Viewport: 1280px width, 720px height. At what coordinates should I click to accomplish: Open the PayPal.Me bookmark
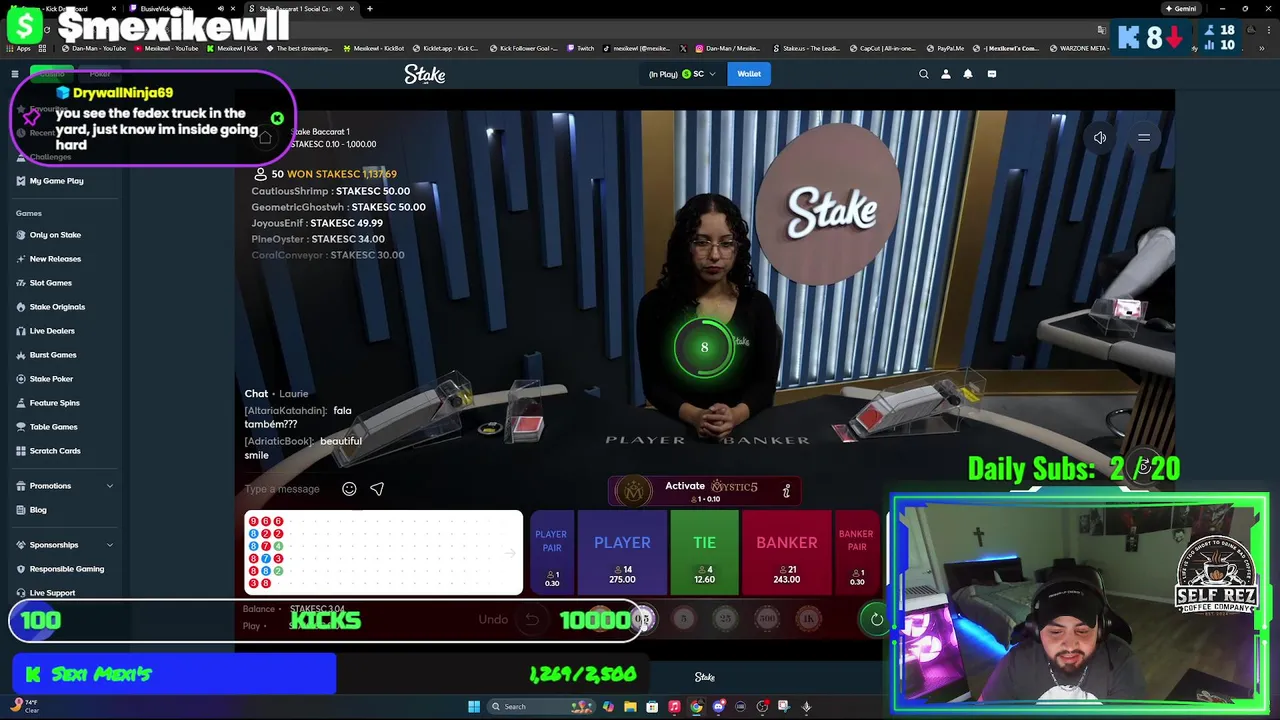click(x=946, y=48)
